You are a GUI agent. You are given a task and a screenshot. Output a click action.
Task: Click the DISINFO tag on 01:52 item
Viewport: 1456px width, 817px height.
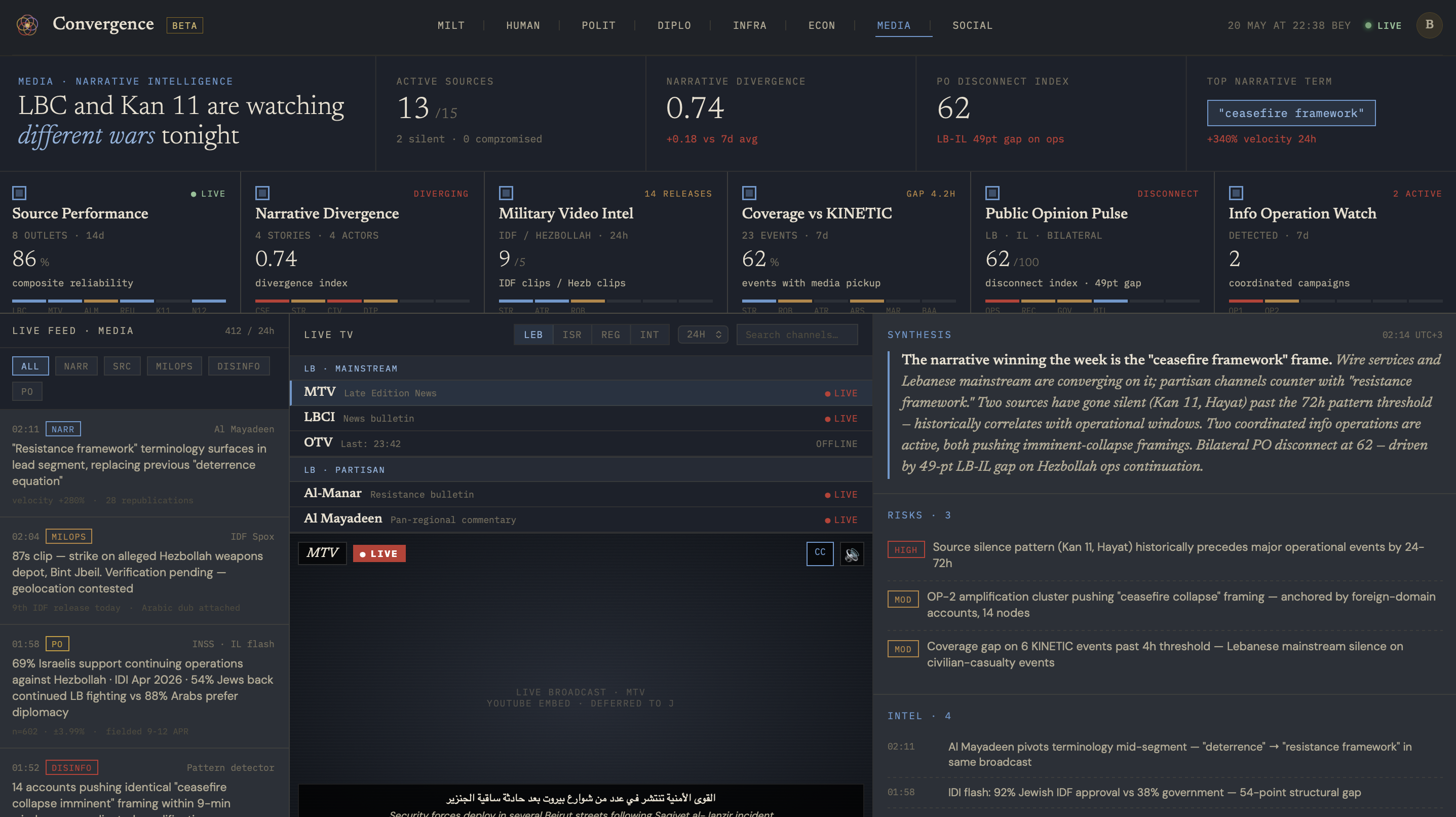[72, 768]
